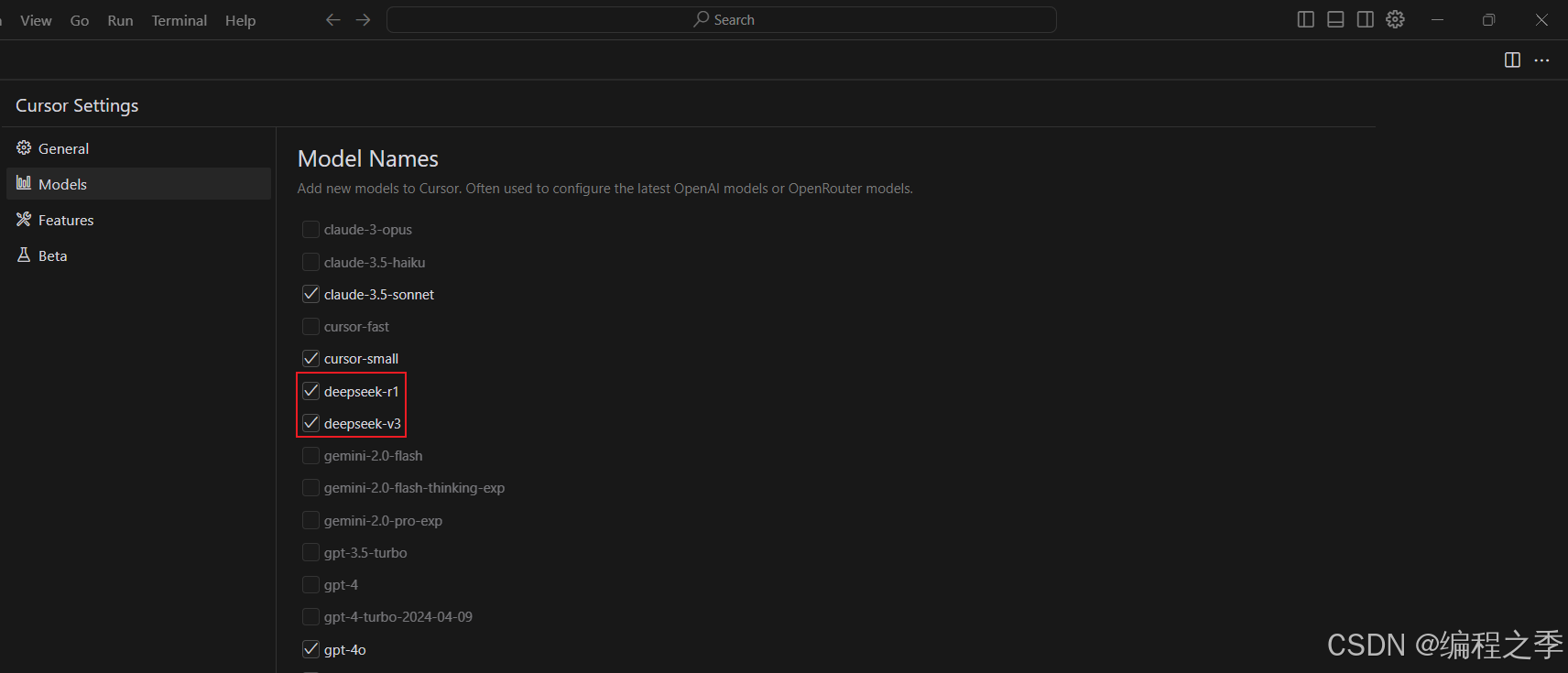The height and width of the screenshot is (673, 1568).
Task: Disable the claude-3.5-sonnet model
Action: coord(310,294)
